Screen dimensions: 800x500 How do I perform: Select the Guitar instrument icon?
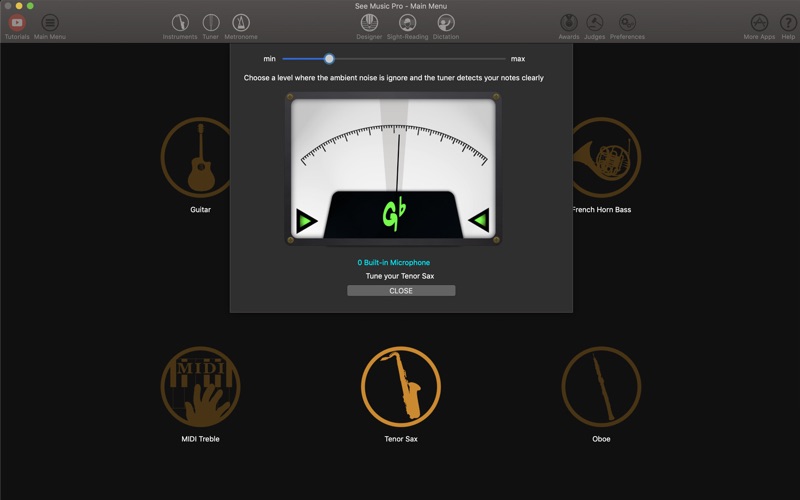[196, 158]
